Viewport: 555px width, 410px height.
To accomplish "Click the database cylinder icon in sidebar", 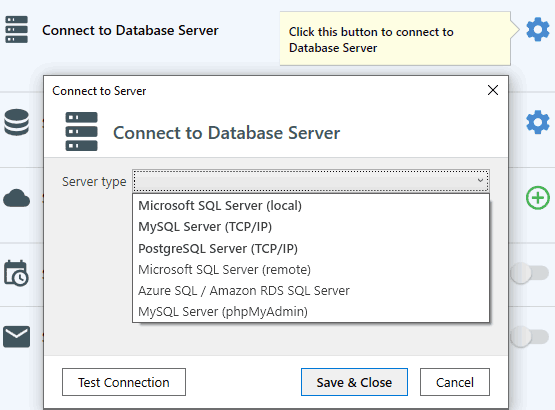I will tap(17, 122).
